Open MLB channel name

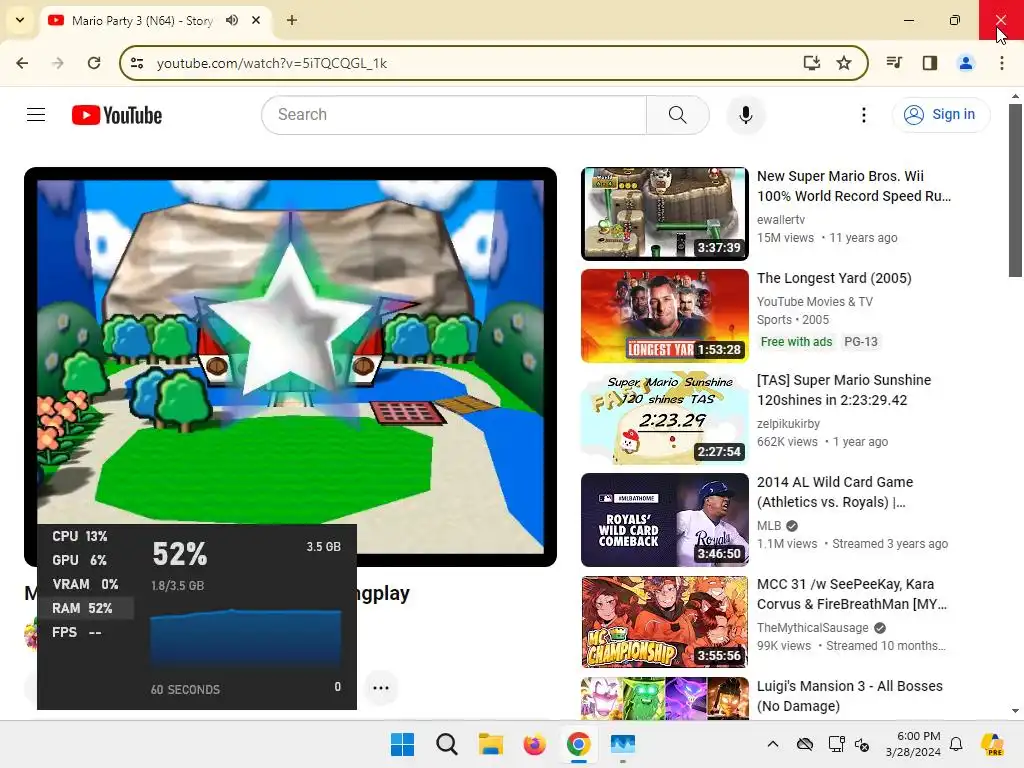click(769, 526)
